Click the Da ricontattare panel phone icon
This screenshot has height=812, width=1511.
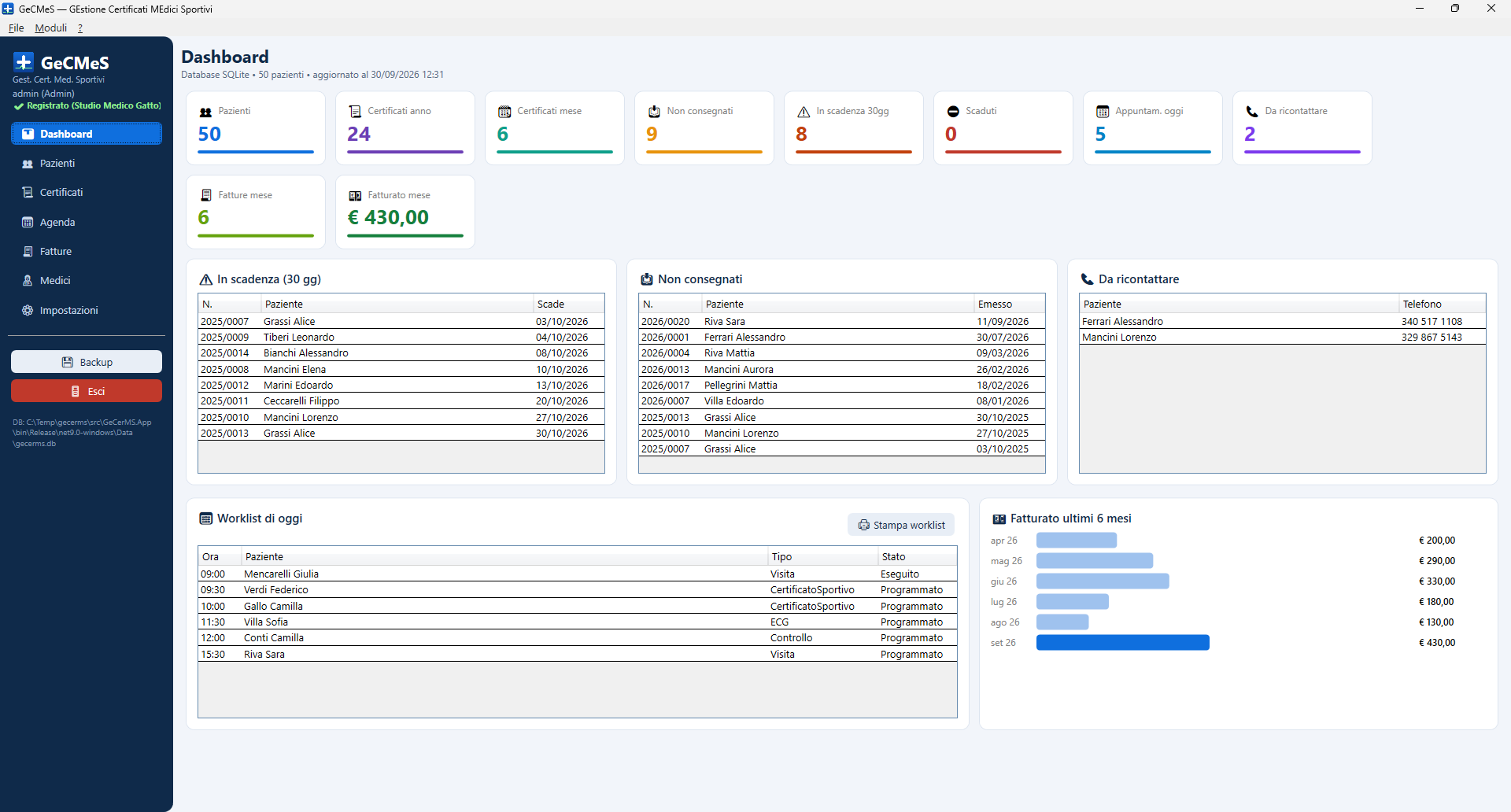(1088, 279)
